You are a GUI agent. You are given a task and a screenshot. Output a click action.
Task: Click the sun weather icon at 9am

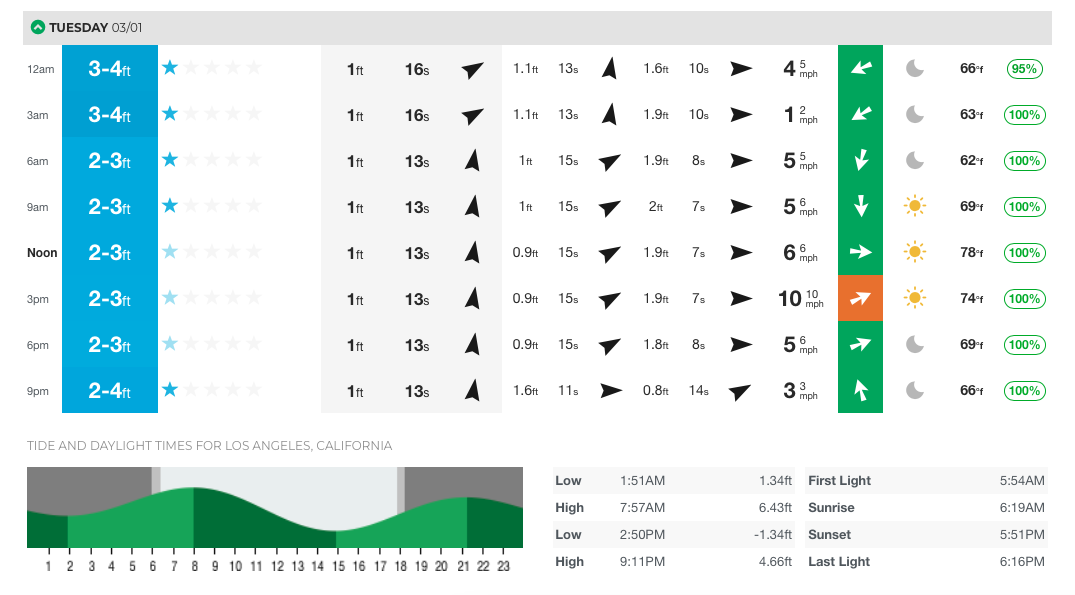tap(914, 207)
